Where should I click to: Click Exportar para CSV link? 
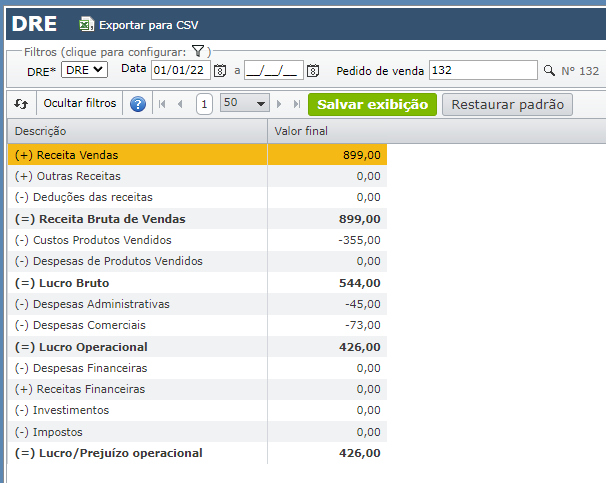tap(148, 25)
